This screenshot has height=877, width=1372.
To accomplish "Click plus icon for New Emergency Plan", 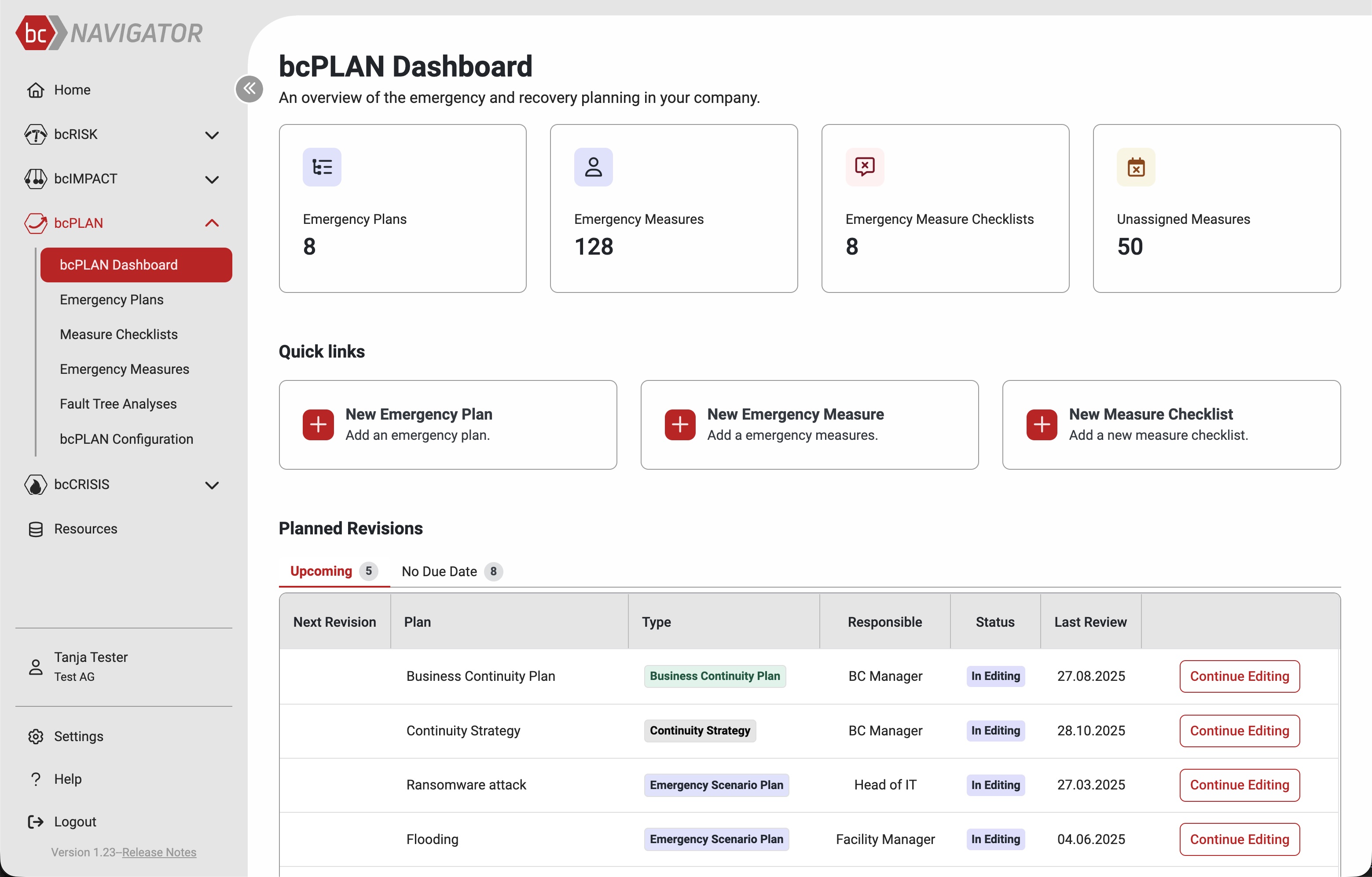I will [x=318, y=424].
